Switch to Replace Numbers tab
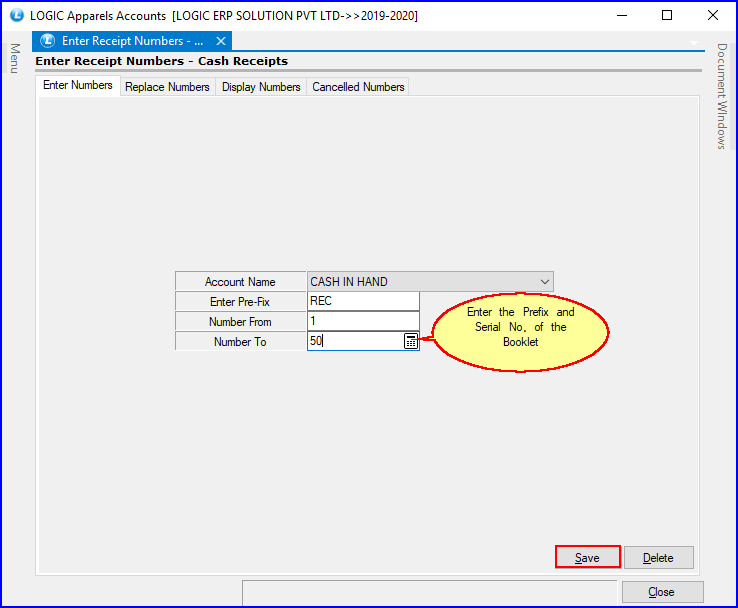 click(x=167, y=87)
